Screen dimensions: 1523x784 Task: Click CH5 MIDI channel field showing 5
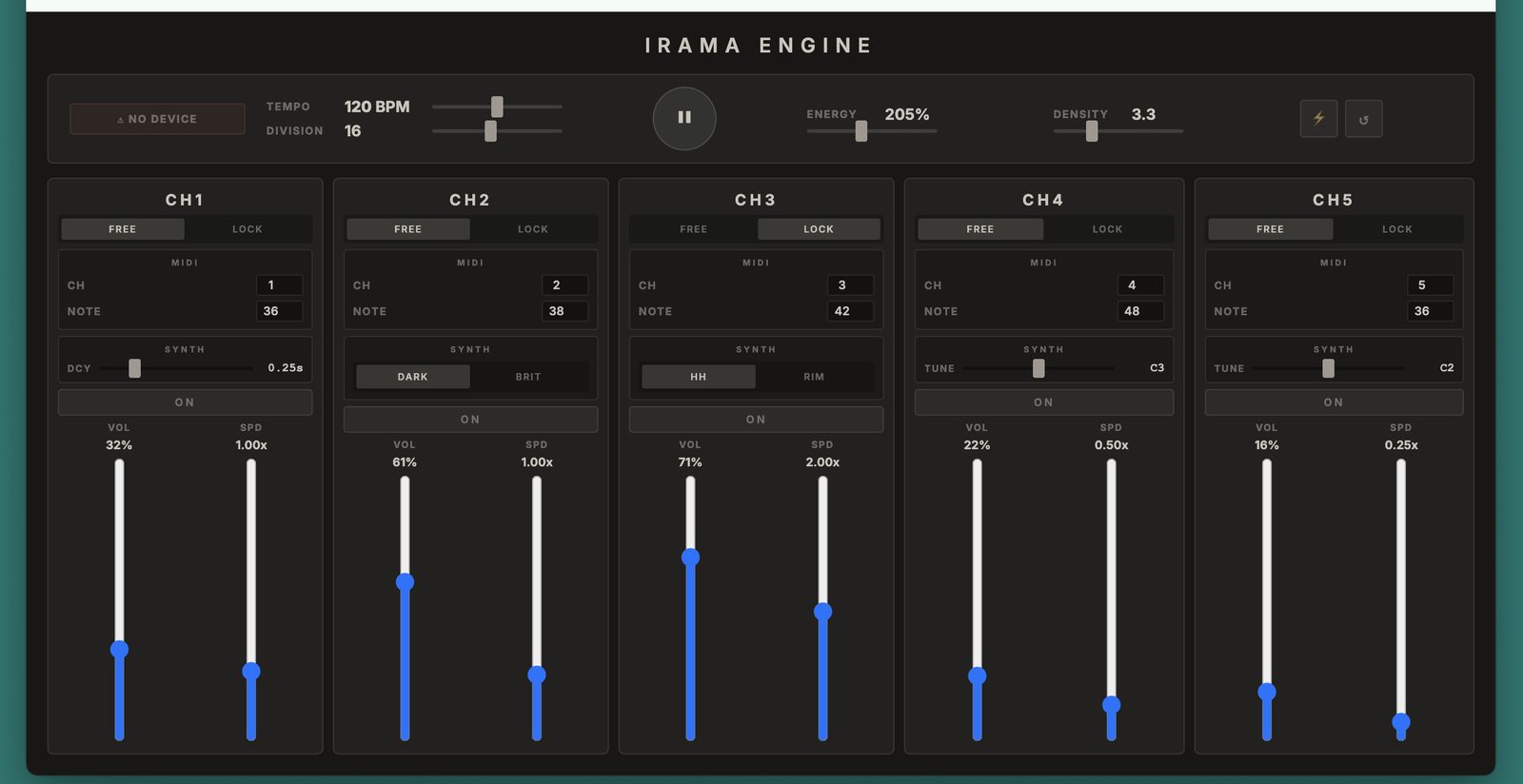coord(1430,285)
